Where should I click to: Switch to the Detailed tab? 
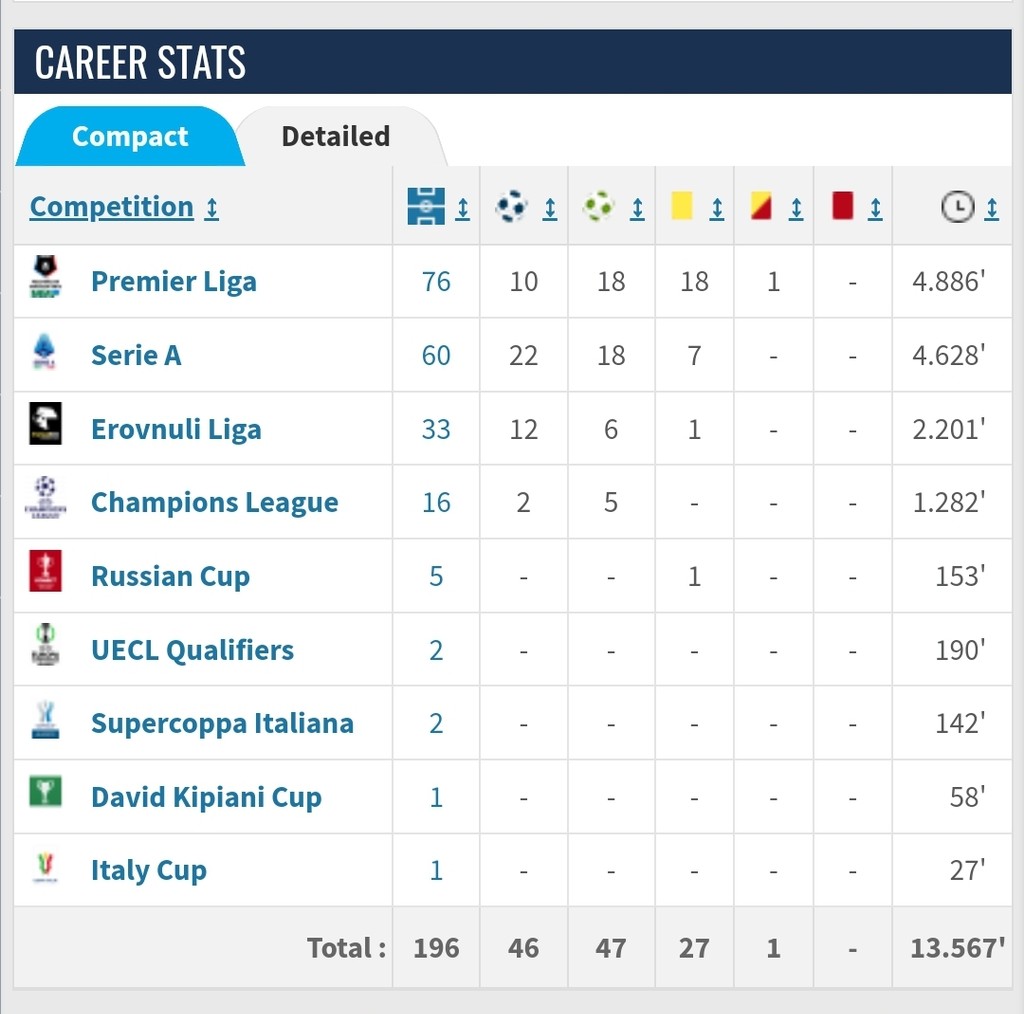pyautogui.click(x=336, y=136)
